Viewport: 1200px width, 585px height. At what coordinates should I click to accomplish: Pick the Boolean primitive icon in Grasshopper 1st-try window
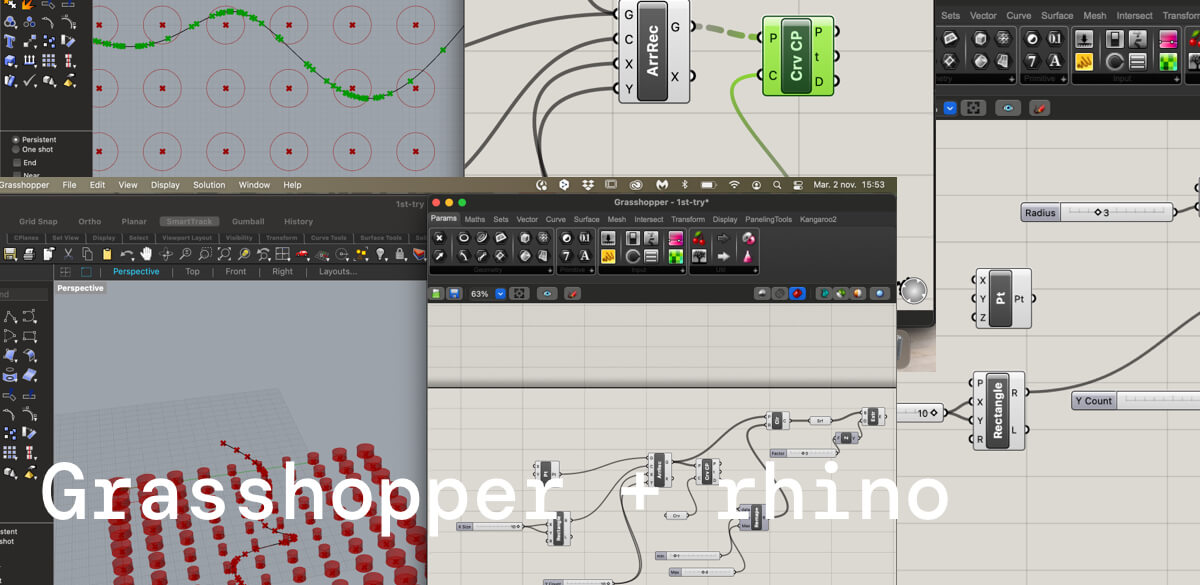pyautogui.click(x=566, y=238)
